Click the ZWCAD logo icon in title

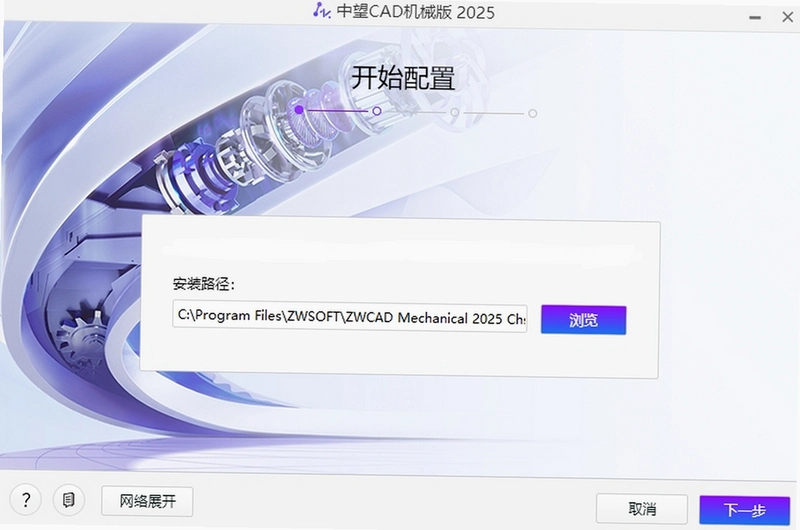click(x=321, y=10)
